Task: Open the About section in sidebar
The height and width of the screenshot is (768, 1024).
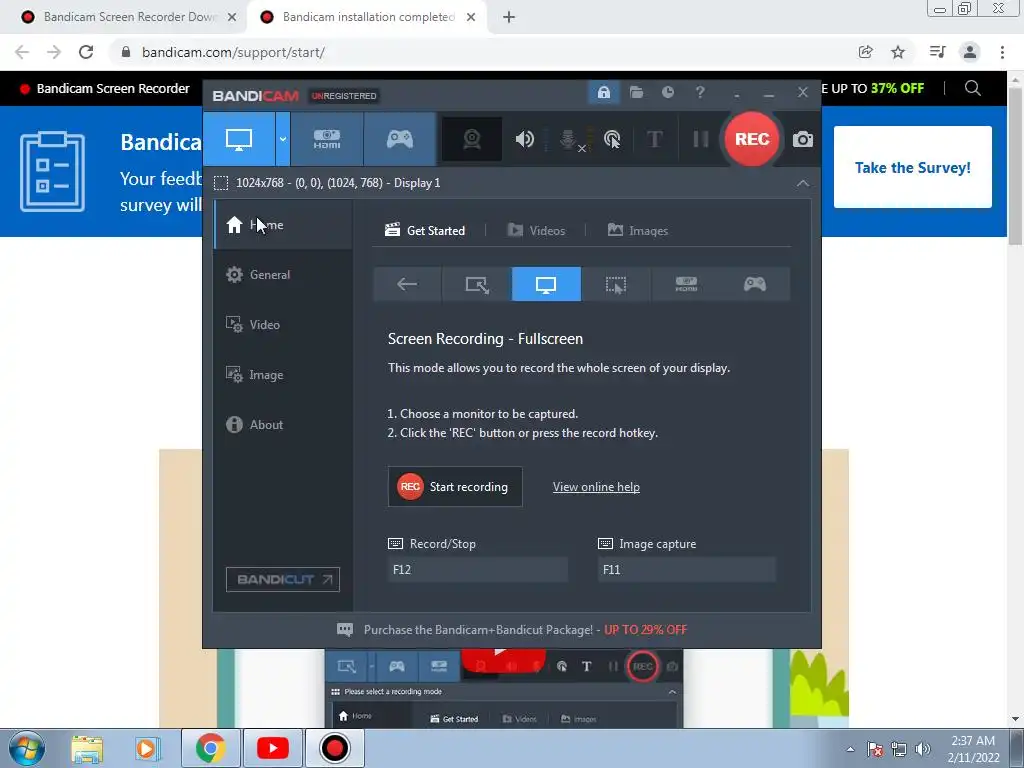Action: coord(283,424)
